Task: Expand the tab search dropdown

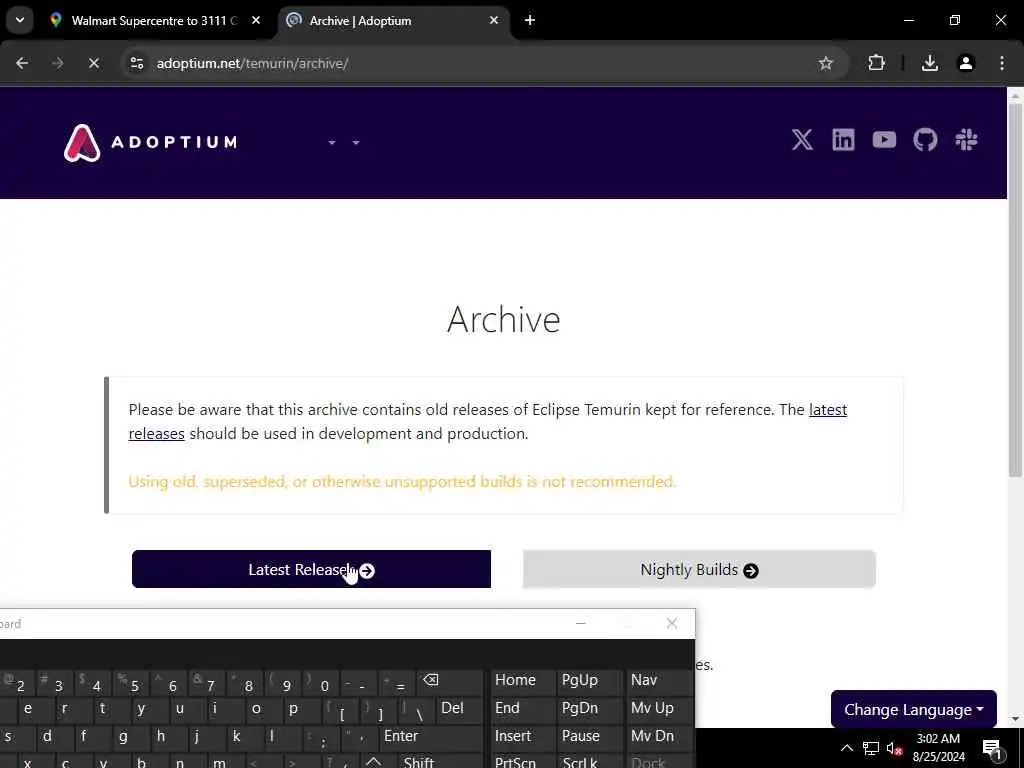Action: pyautogui.click(x=20, y=20)
